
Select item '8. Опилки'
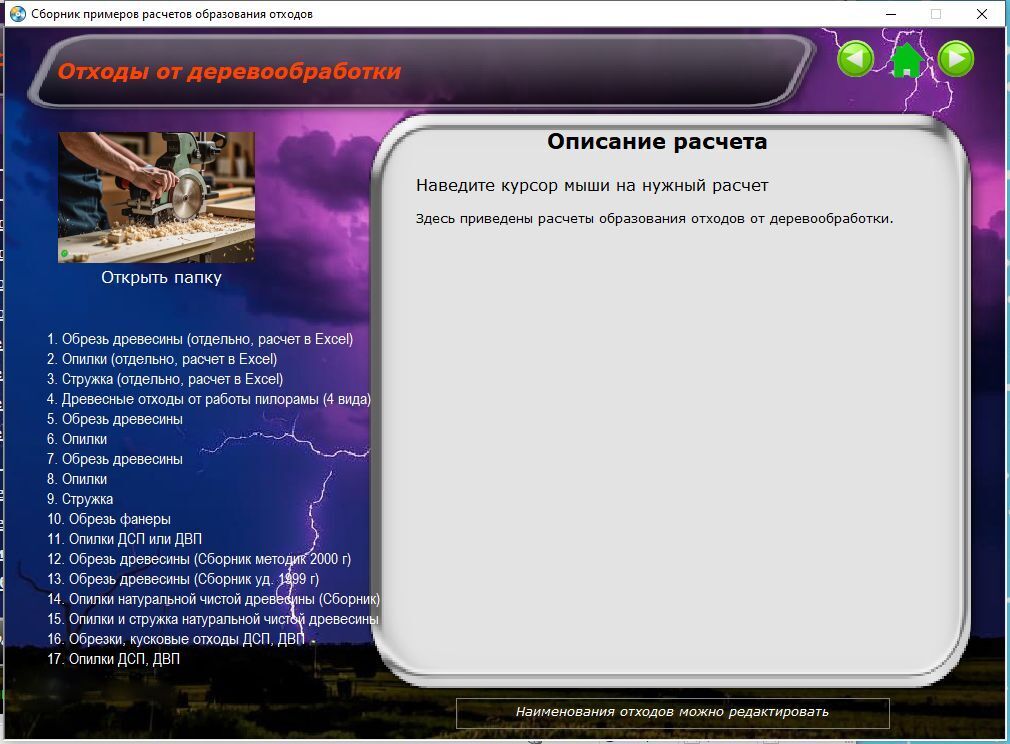tap(77, 479)
